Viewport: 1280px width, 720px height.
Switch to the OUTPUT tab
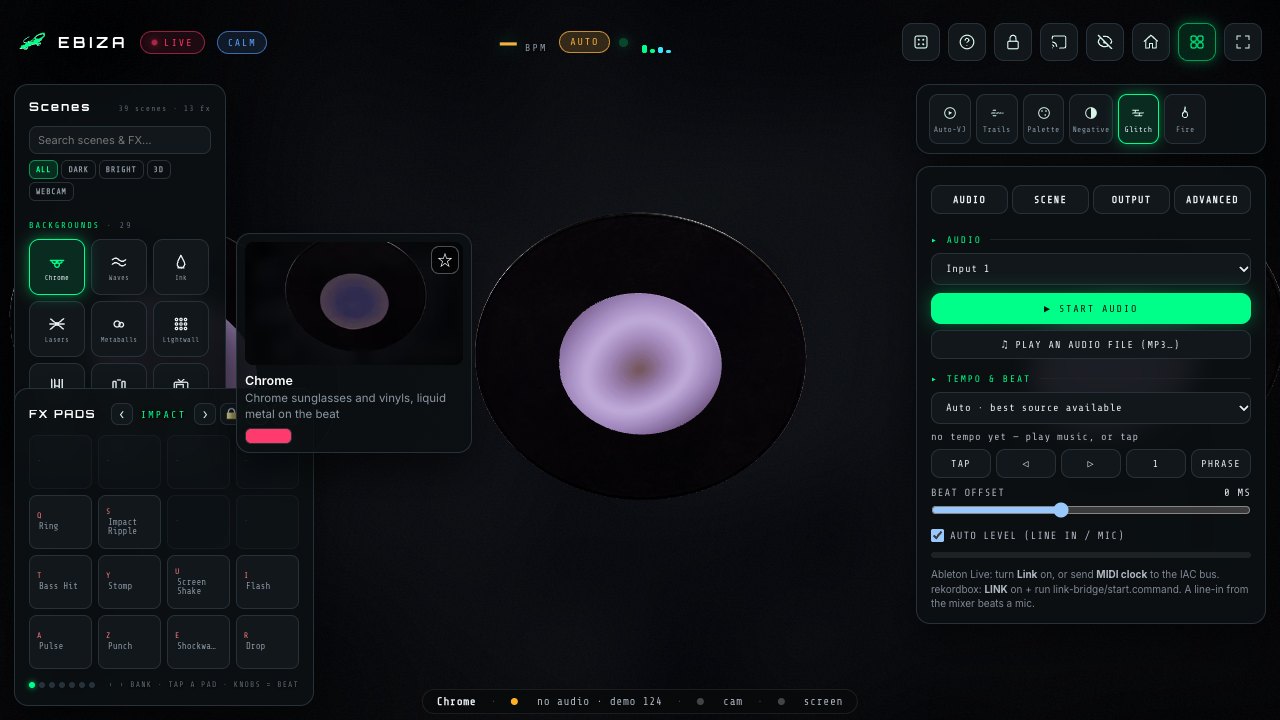(x=1131, y=199)
